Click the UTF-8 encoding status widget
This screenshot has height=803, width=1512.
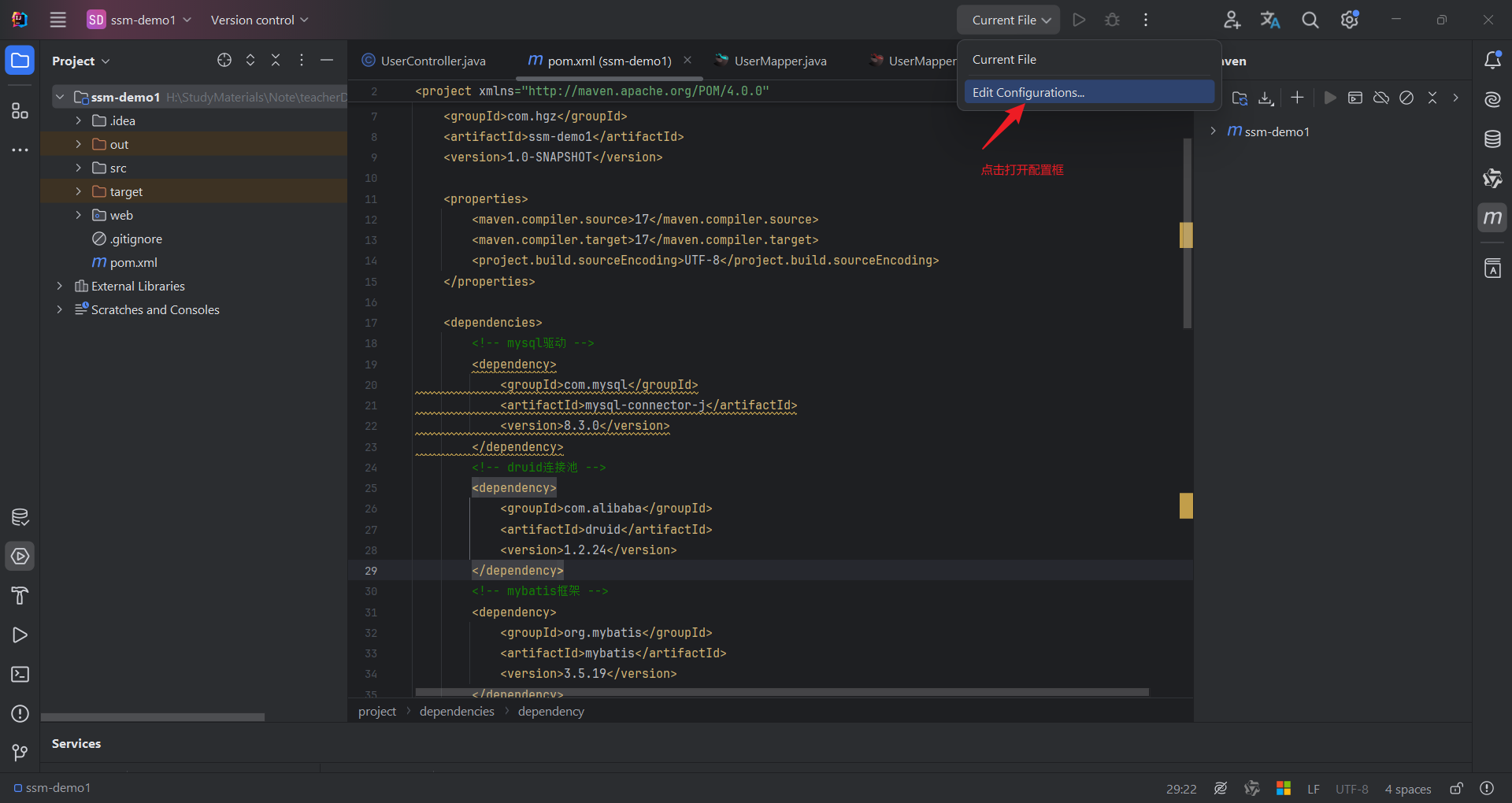coord(1351,789)
